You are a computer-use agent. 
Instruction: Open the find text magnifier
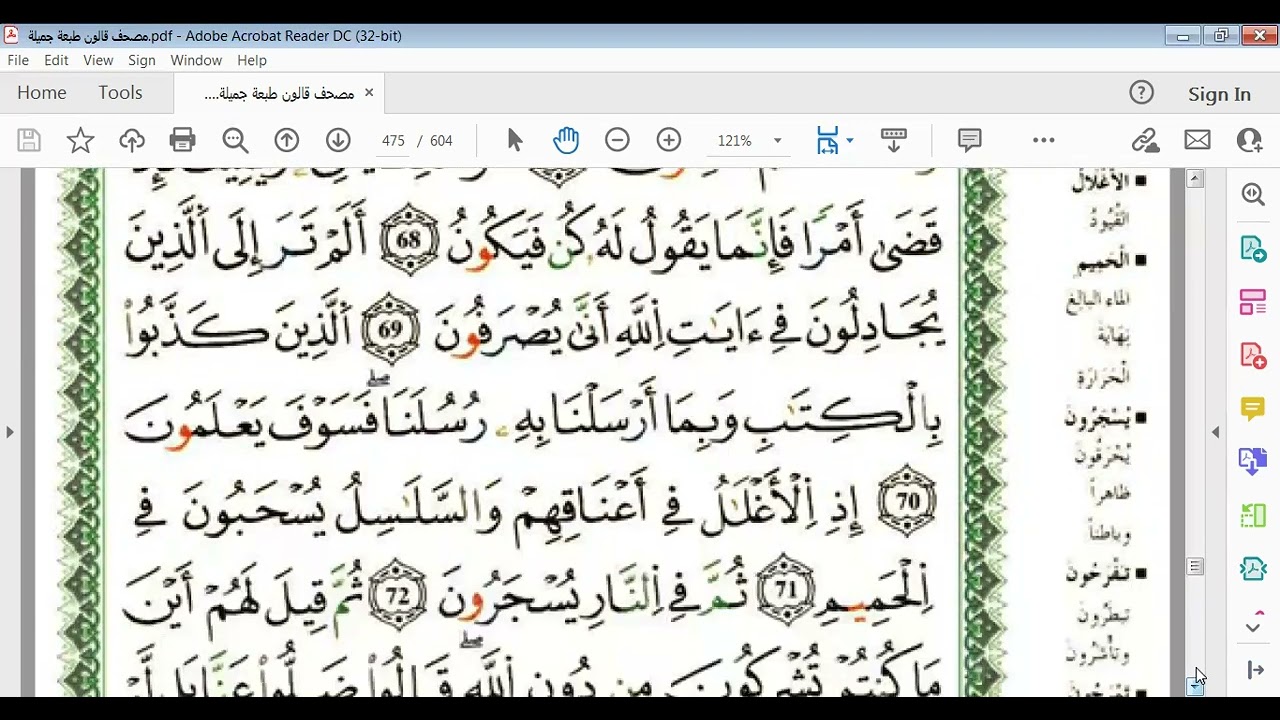(x=235, y=140)
